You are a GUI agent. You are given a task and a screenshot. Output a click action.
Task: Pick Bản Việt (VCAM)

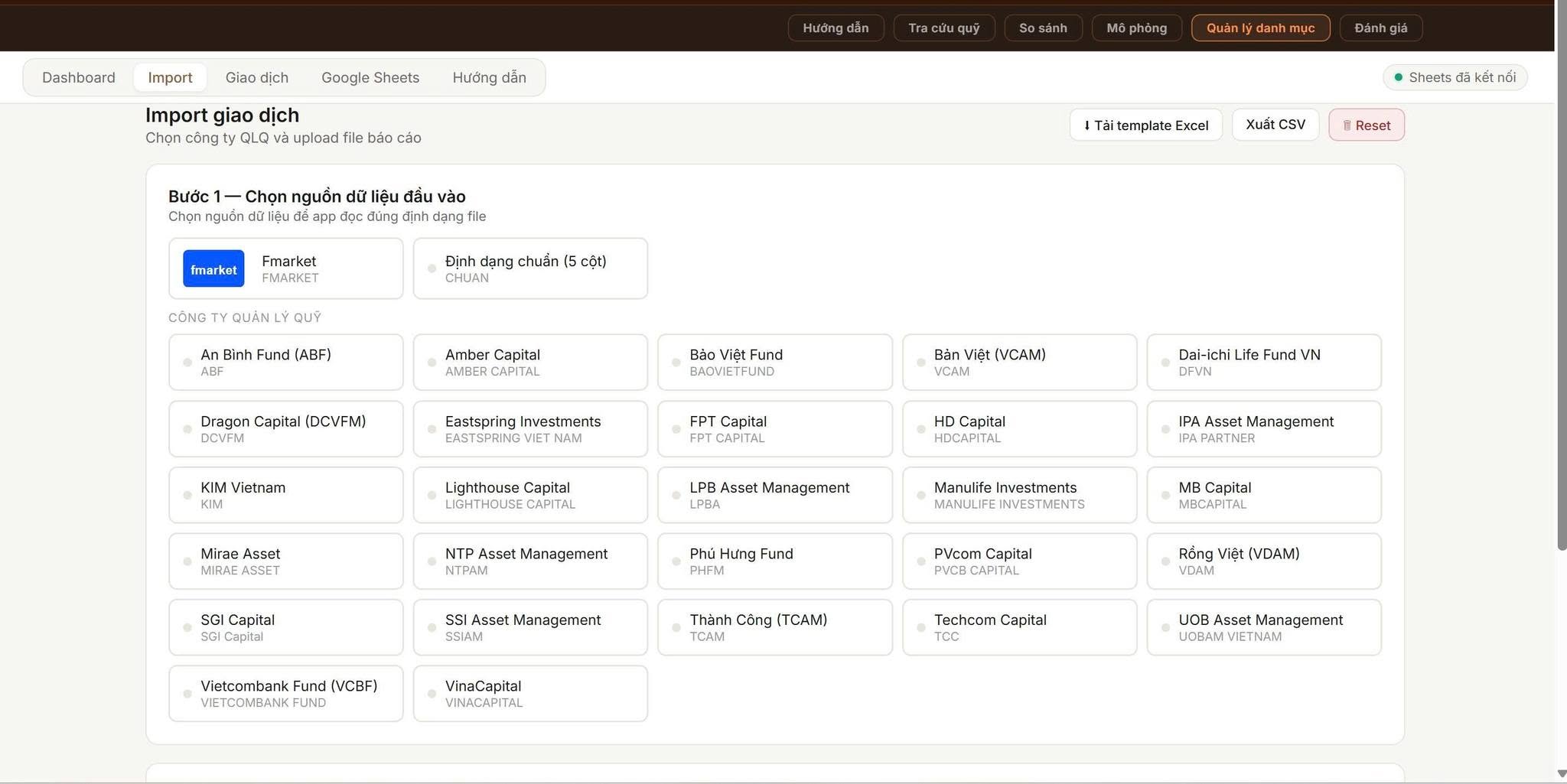click(x=1020, y=363)
